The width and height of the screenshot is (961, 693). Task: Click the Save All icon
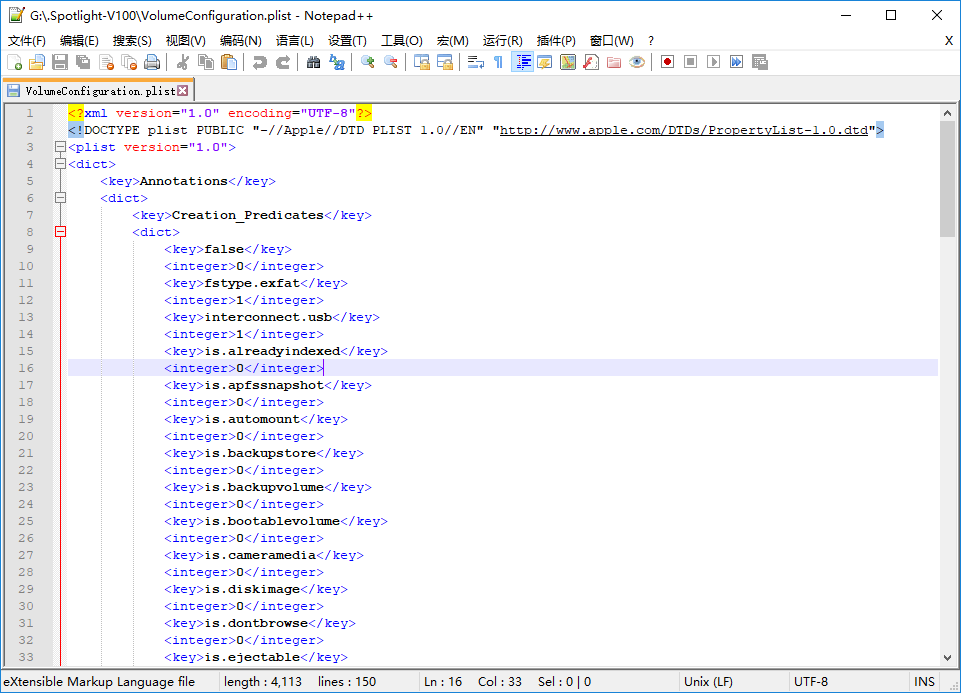[83, 62]
